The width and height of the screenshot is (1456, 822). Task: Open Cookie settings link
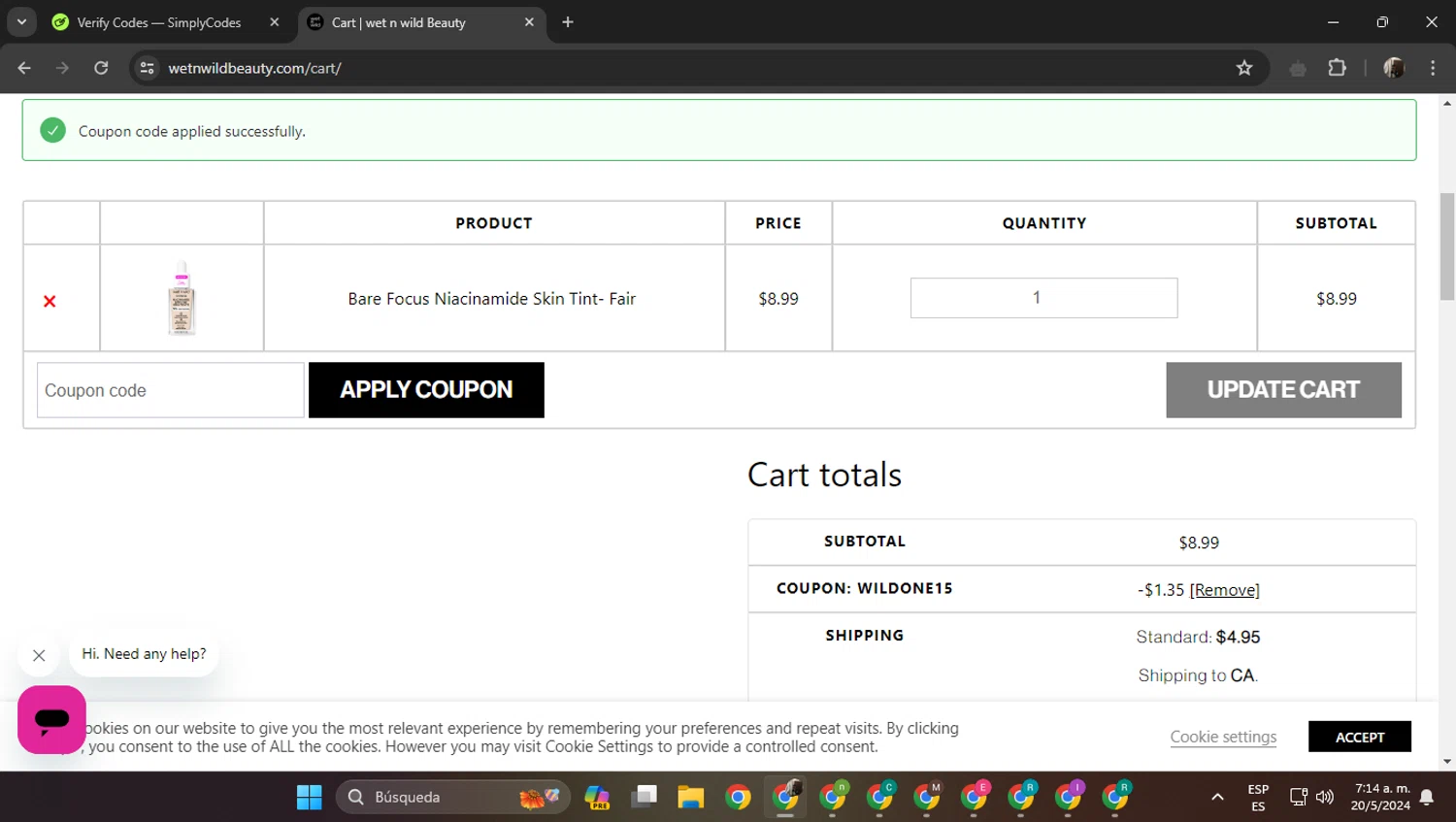point(1223,737)
